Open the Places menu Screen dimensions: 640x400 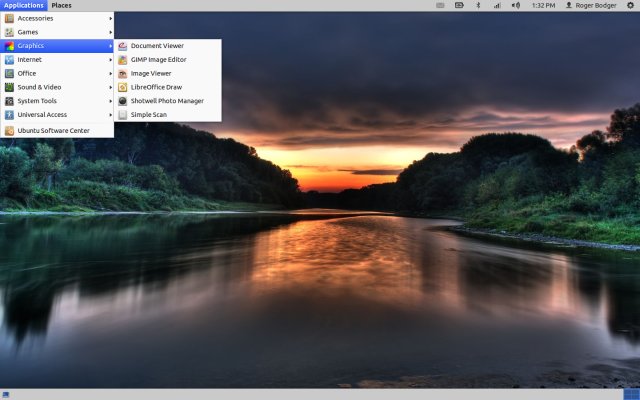click(x=62, y=5)
